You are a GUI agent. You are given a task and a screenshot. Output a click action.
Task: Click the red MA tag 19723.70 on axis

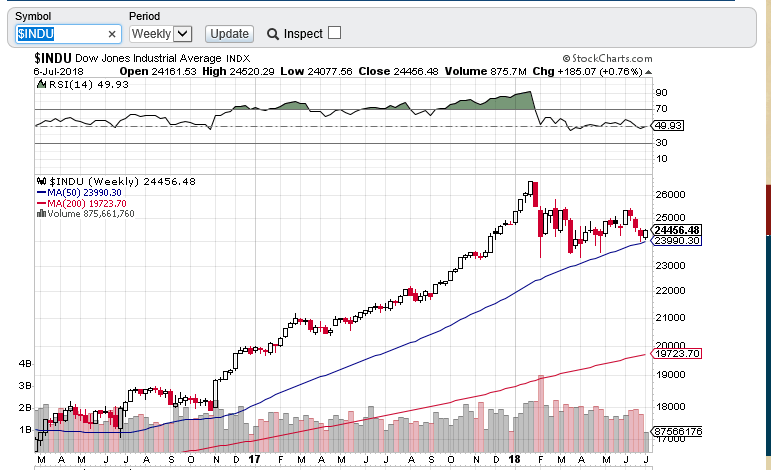tap(676, 353)
